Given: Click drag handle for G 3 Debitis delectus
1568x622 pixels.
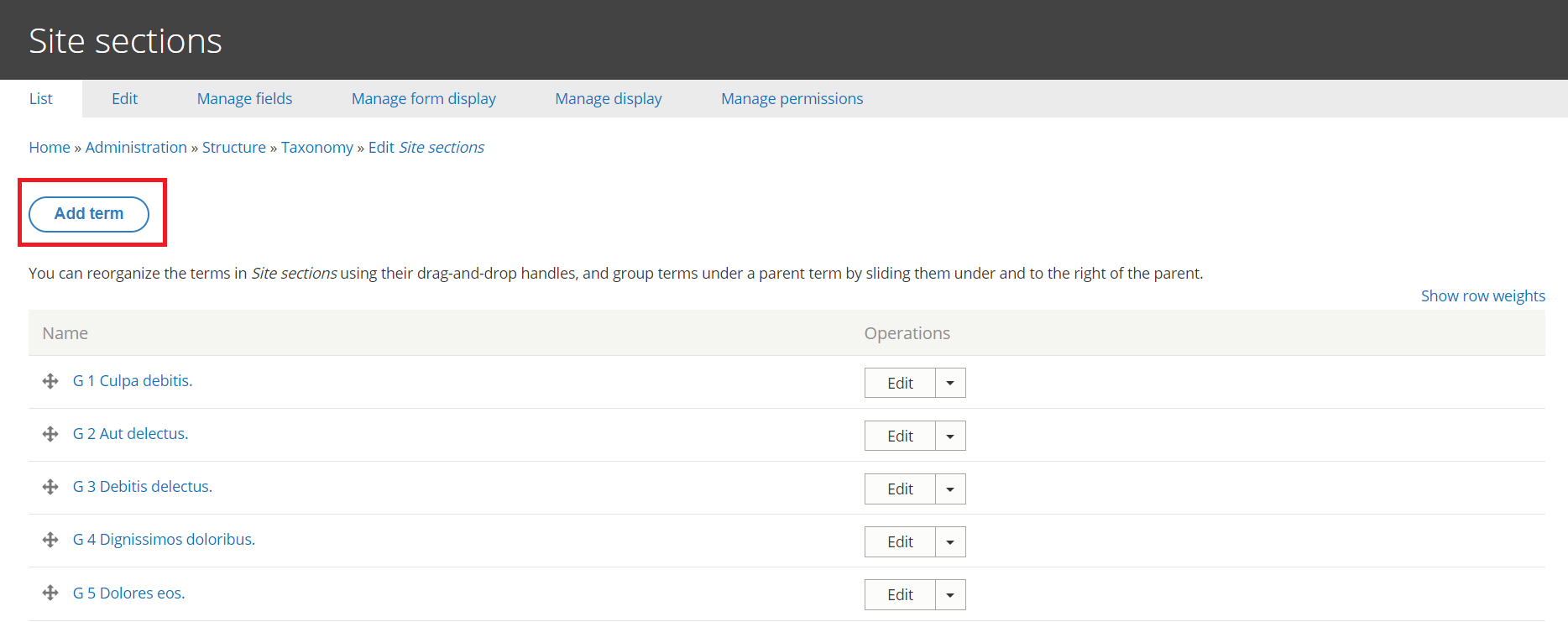Looking at the screenshot, I should pos(50,487).
